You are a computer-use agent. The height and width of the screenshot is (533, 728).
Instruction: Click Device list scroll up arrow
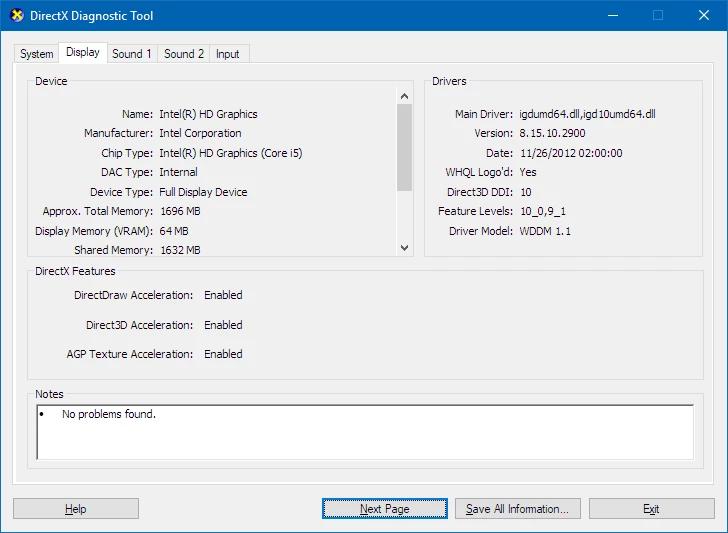tap(404, 96)
